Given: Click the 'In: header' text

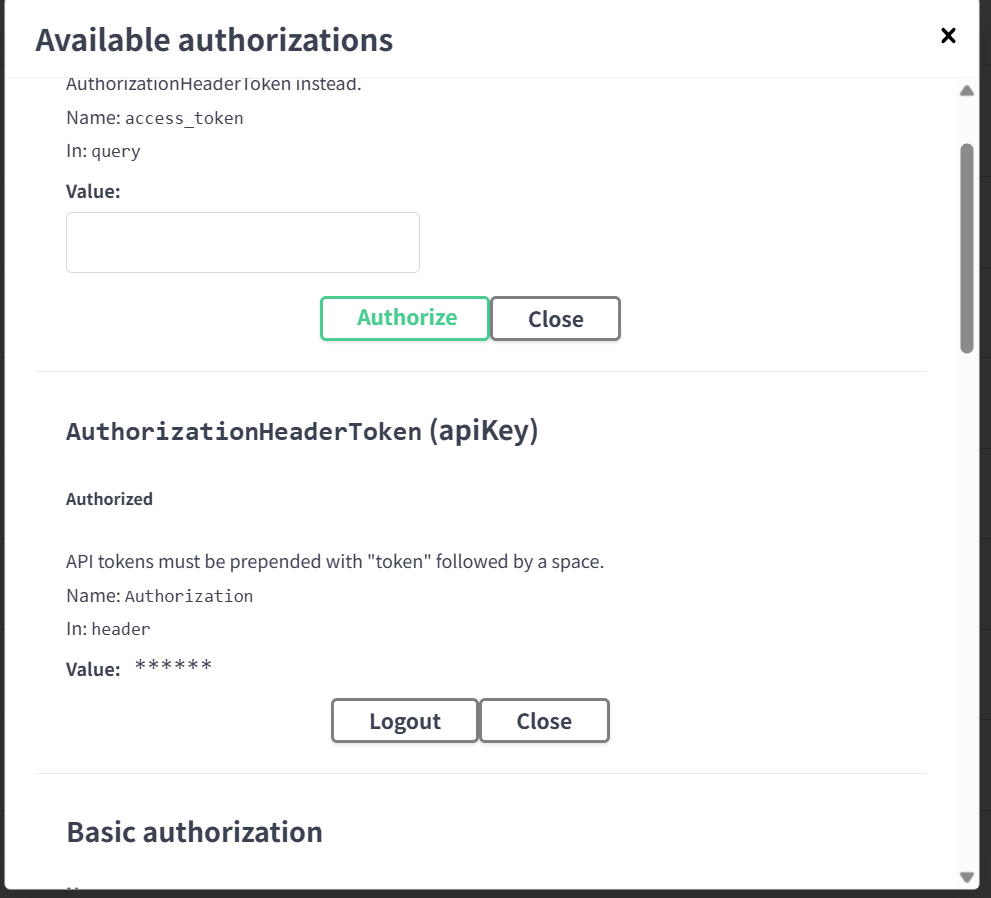Looking at the screenshot, I should 108,630.
